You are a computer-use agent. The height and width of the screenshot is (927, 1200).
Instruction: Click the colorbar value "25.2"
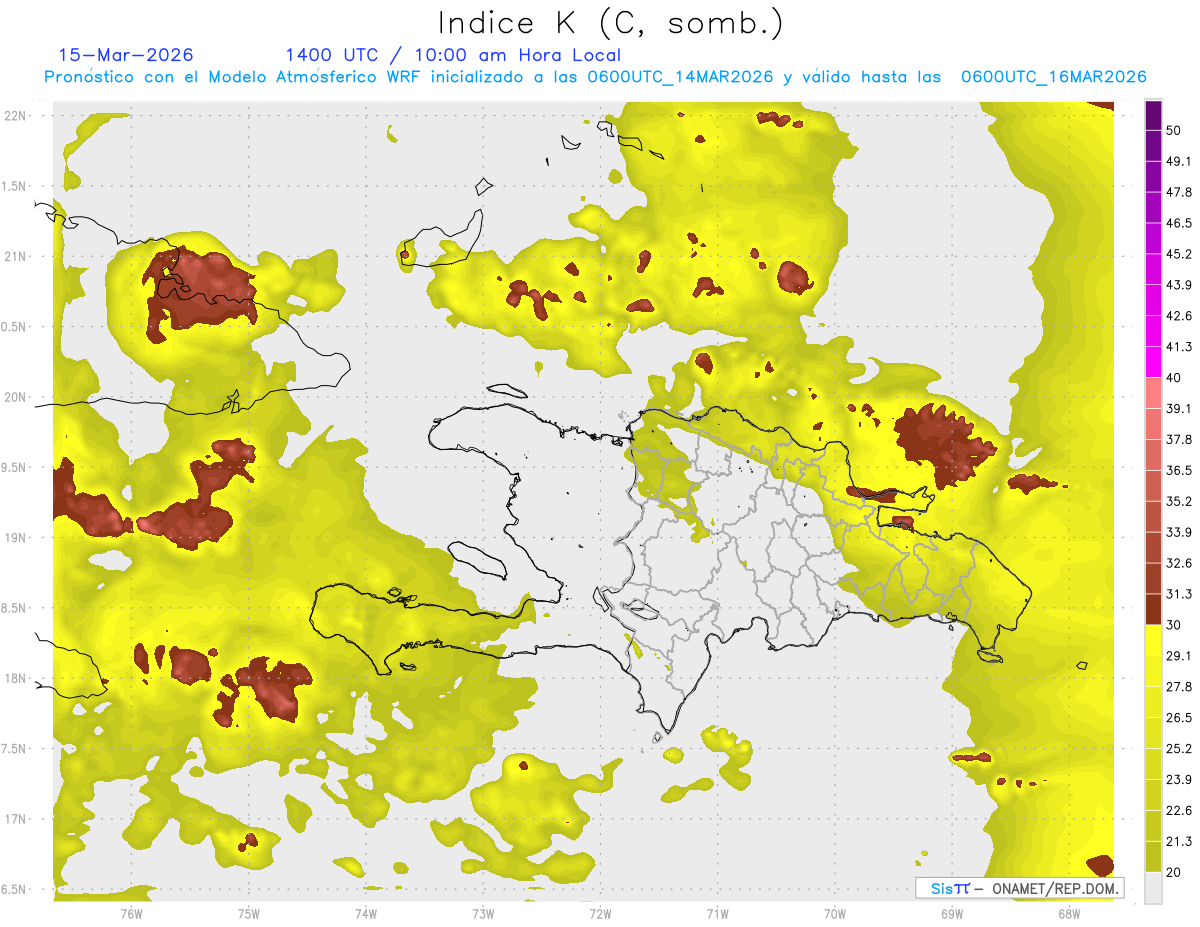click(x=1179, y=749)
